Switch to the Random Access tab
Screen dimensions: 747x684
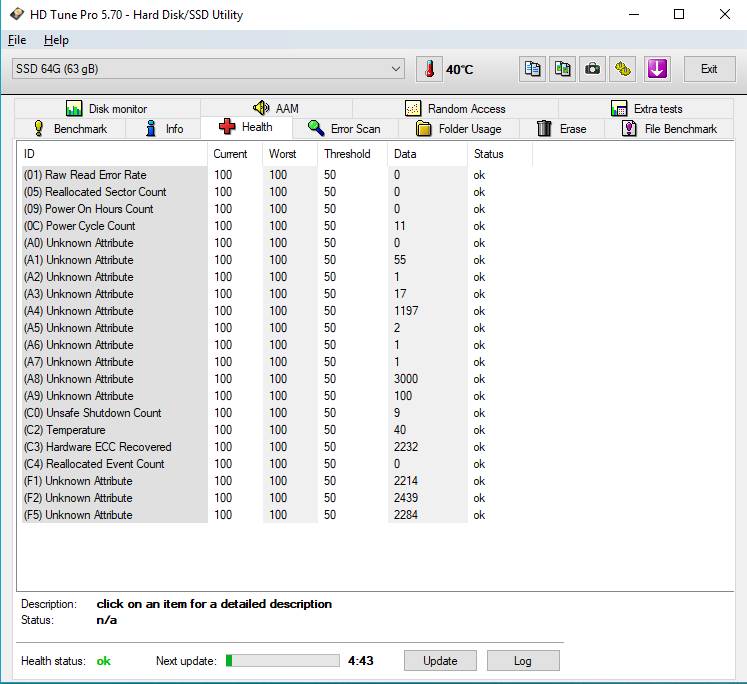(455, 109)
